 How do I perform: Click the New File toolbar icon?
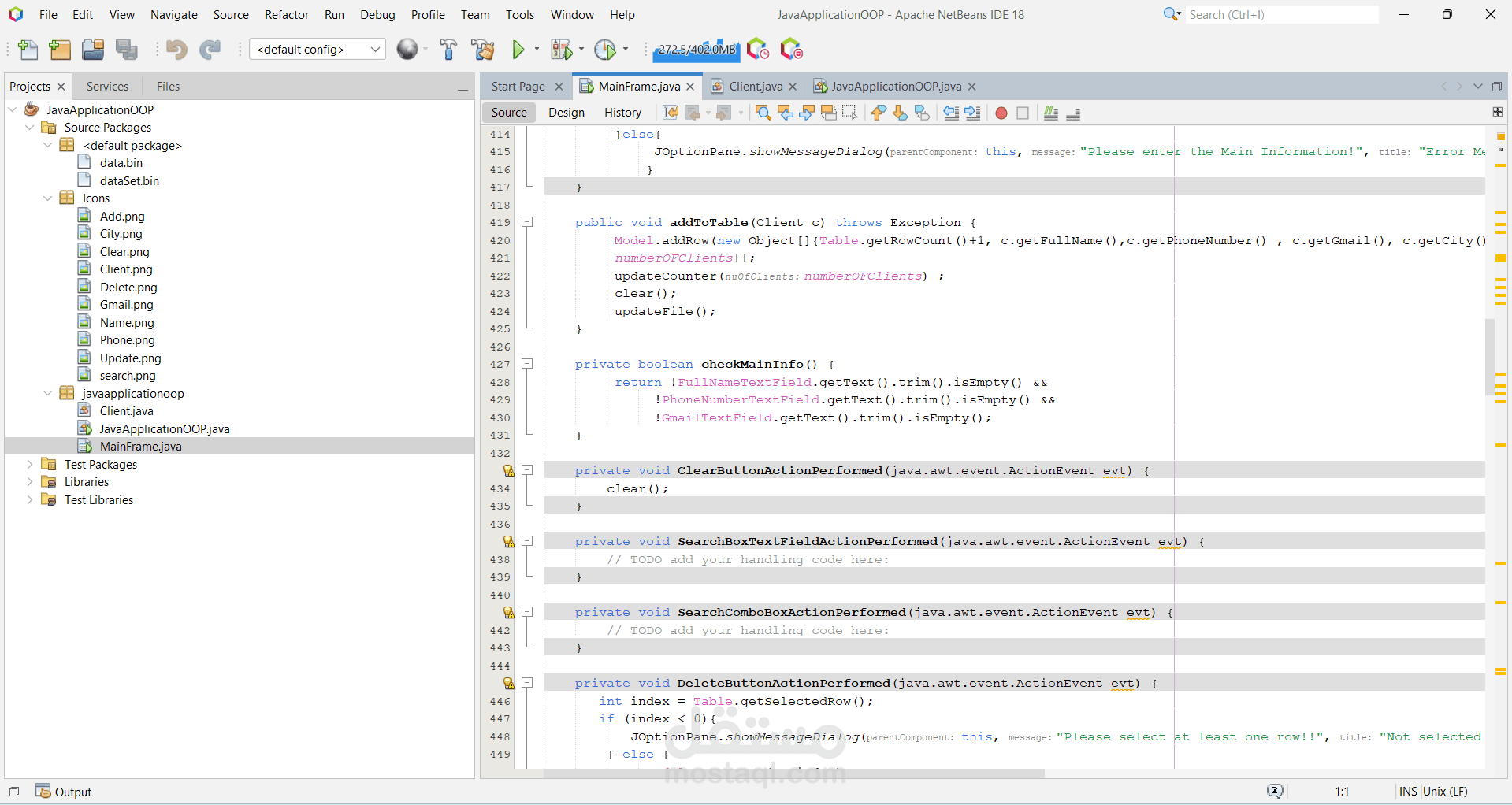click(28, 50)
